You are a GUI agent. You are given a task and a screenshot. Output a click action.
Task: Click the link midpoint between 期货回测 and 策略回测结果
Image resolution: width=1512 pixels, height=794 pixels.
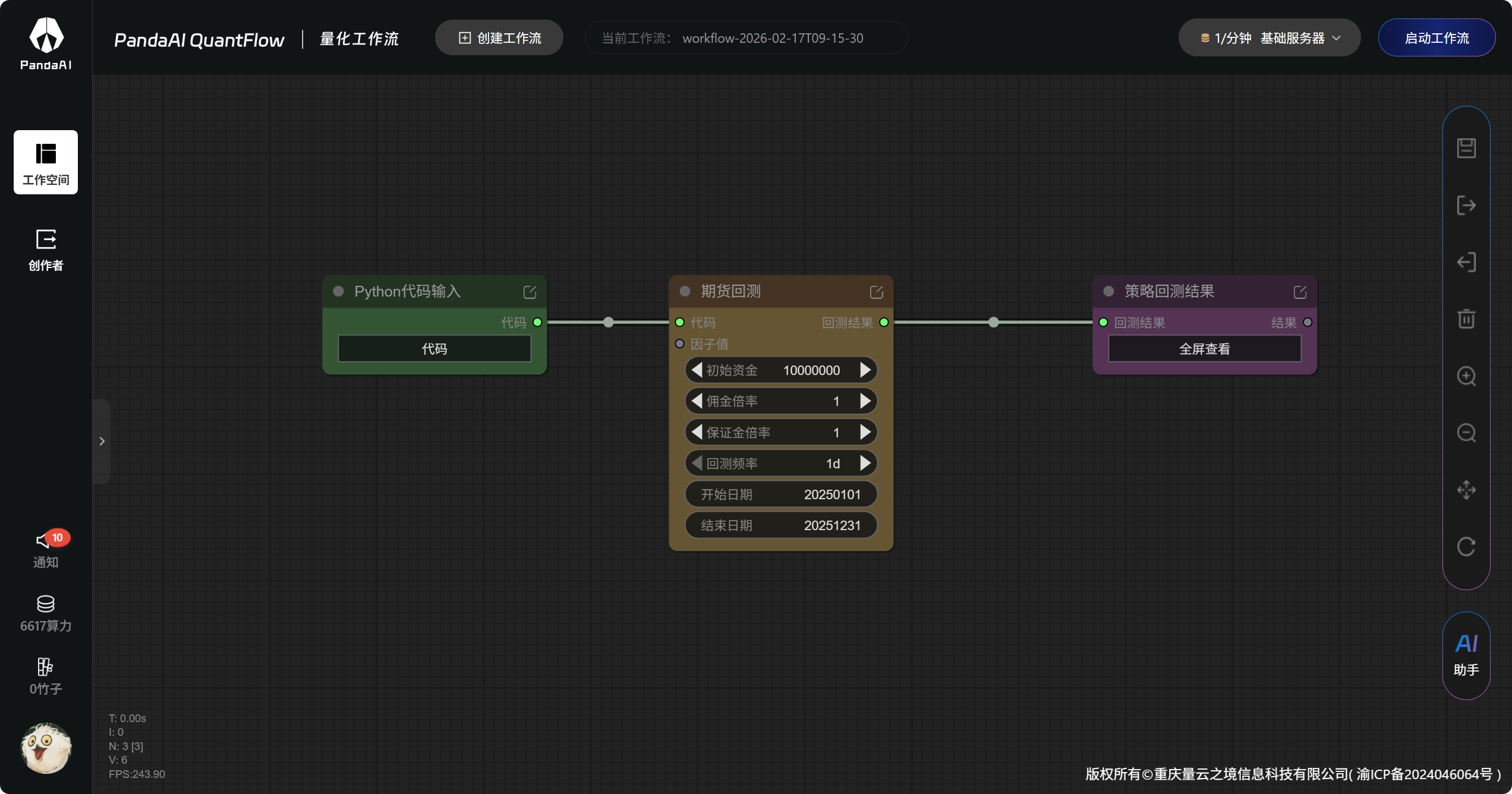click(x=993, y=322)
